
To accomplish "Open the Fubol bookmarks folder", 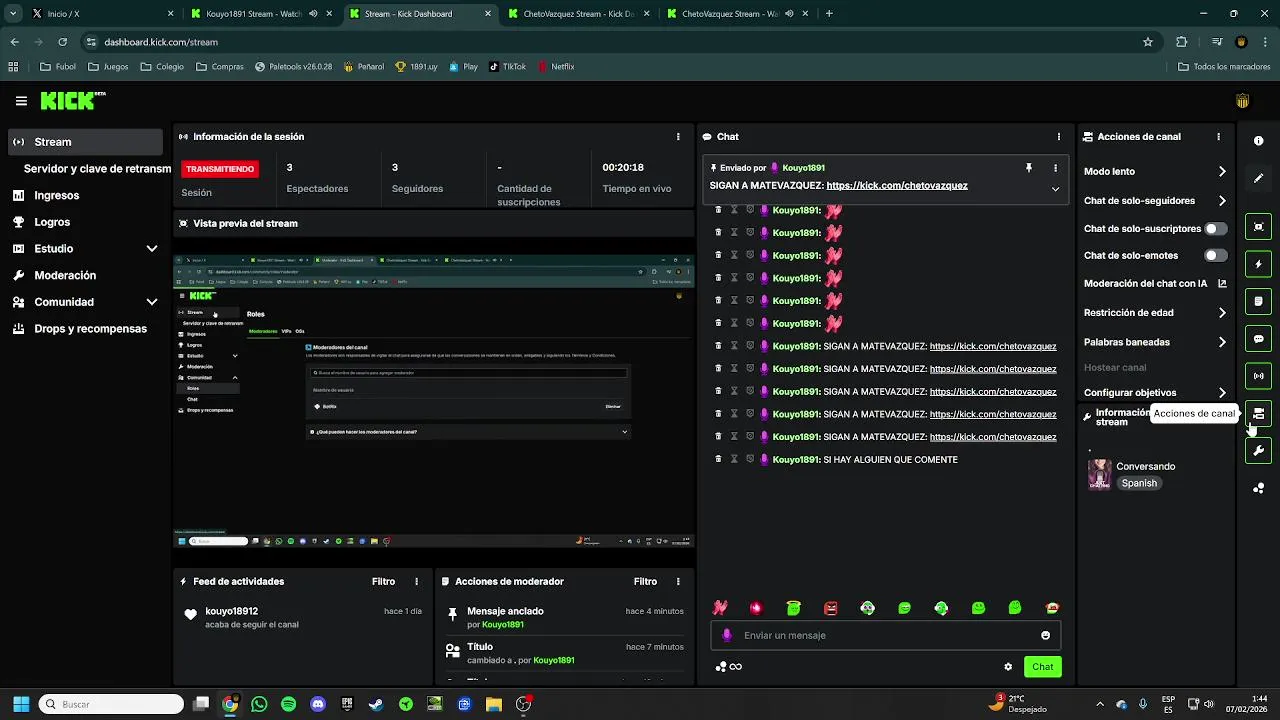I will click(58, 67).
